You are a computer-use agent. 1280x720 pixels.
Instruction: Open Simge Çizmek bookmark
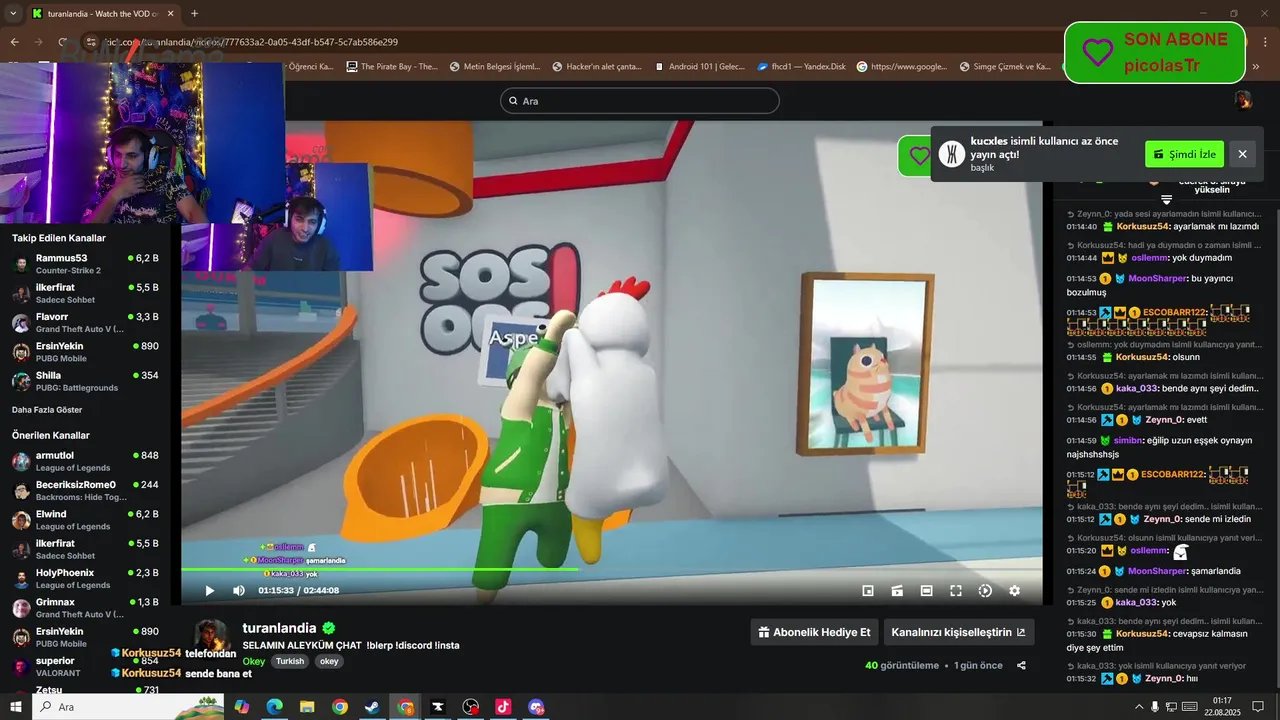[x=1005, y=67]
